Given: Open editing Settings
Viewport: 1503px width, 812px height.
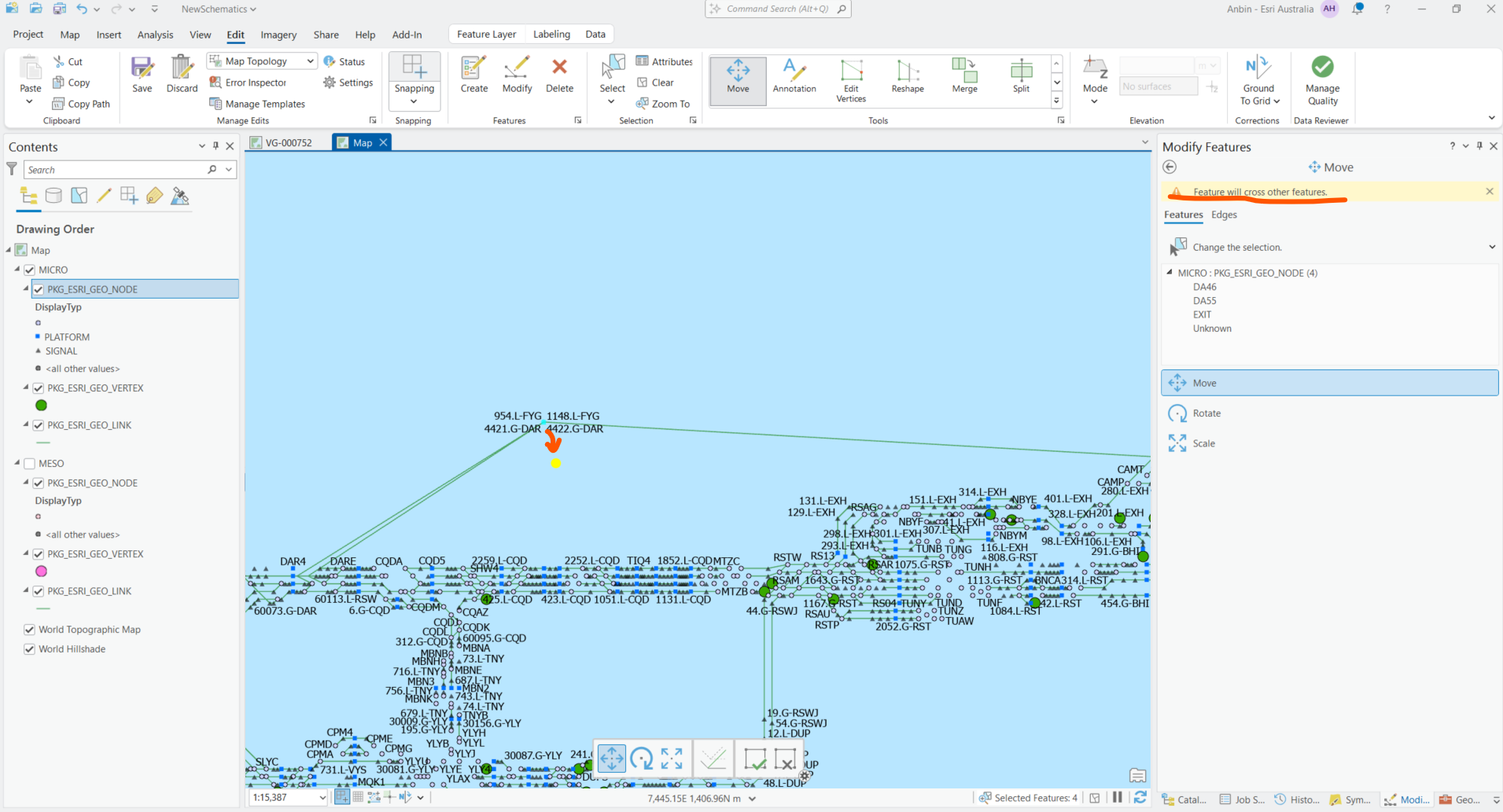Looking at the screenshot, I should coord(348,83).
